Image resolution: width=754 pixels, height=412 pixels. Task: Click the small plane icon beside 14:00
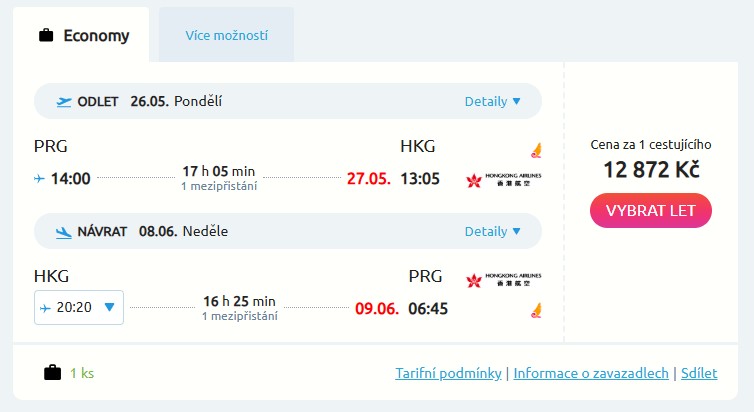39,179
